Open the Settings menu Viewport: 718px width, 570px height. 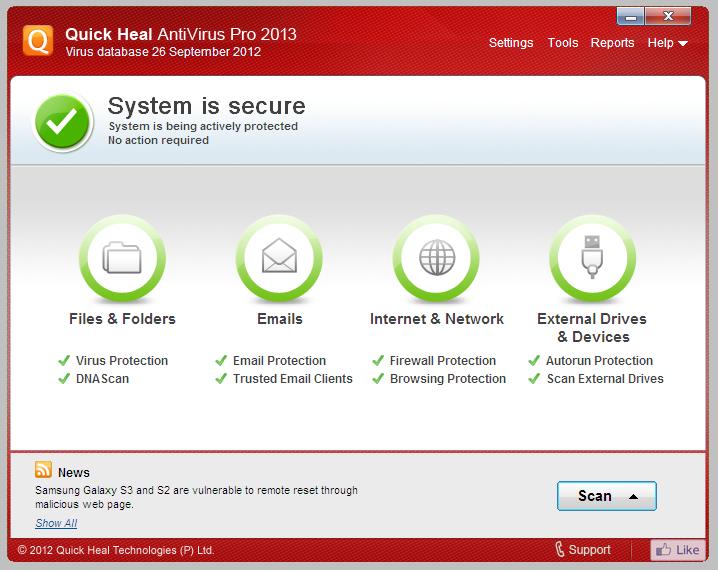pos(511,43)
